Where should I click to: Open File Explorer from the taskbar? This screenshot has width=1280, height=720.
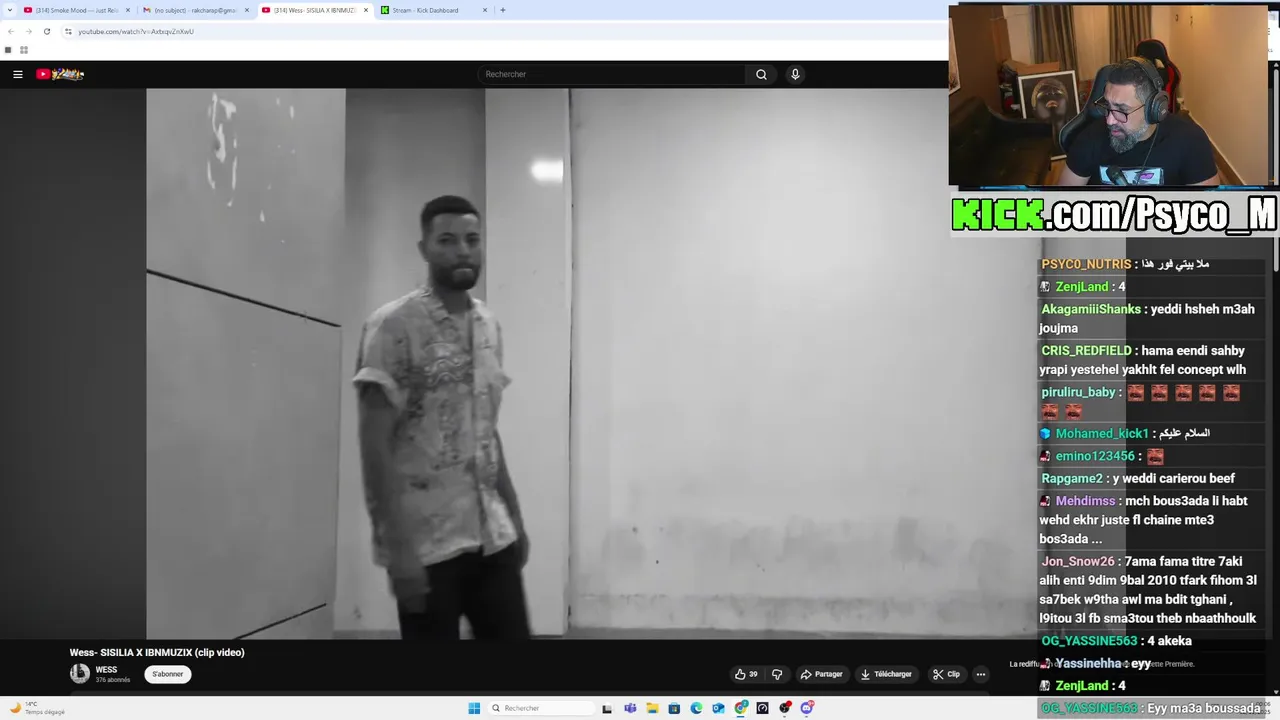pyautogui.click(x=652, y=708)
